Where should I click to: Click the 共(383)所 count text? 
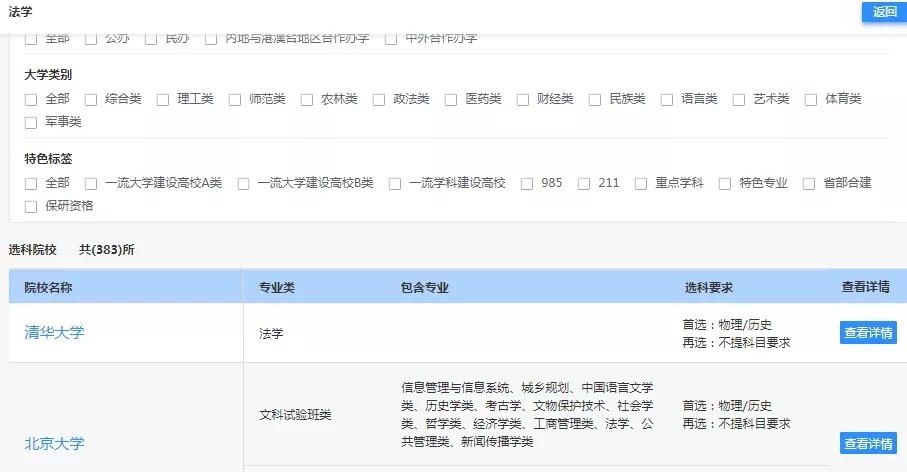pyautogui.click(x=106, y=250)
